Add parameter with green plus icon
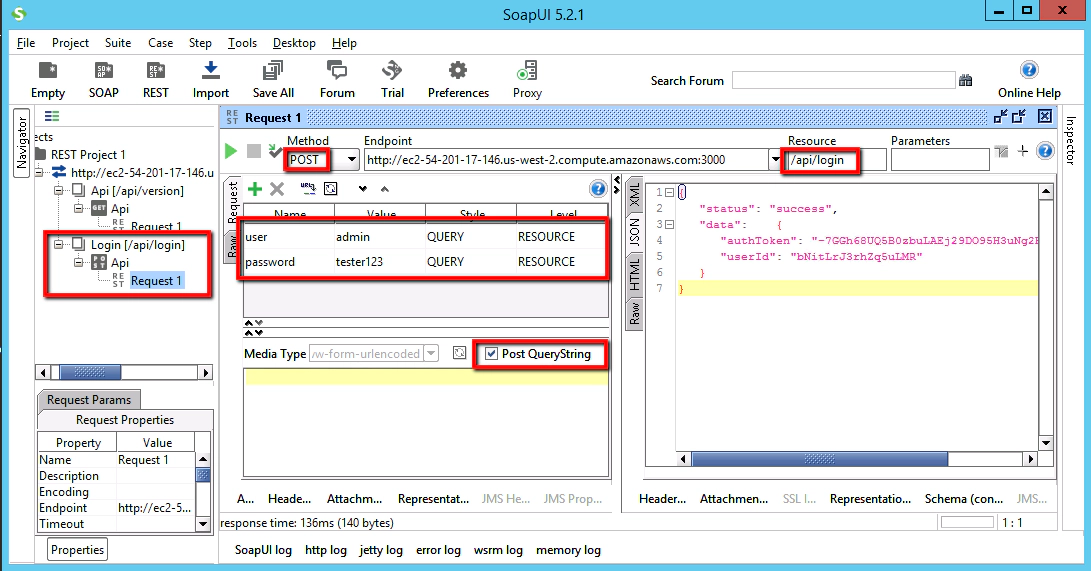Screen dimensions: 1091x571 pyautogui.click(x=255, y=188)
